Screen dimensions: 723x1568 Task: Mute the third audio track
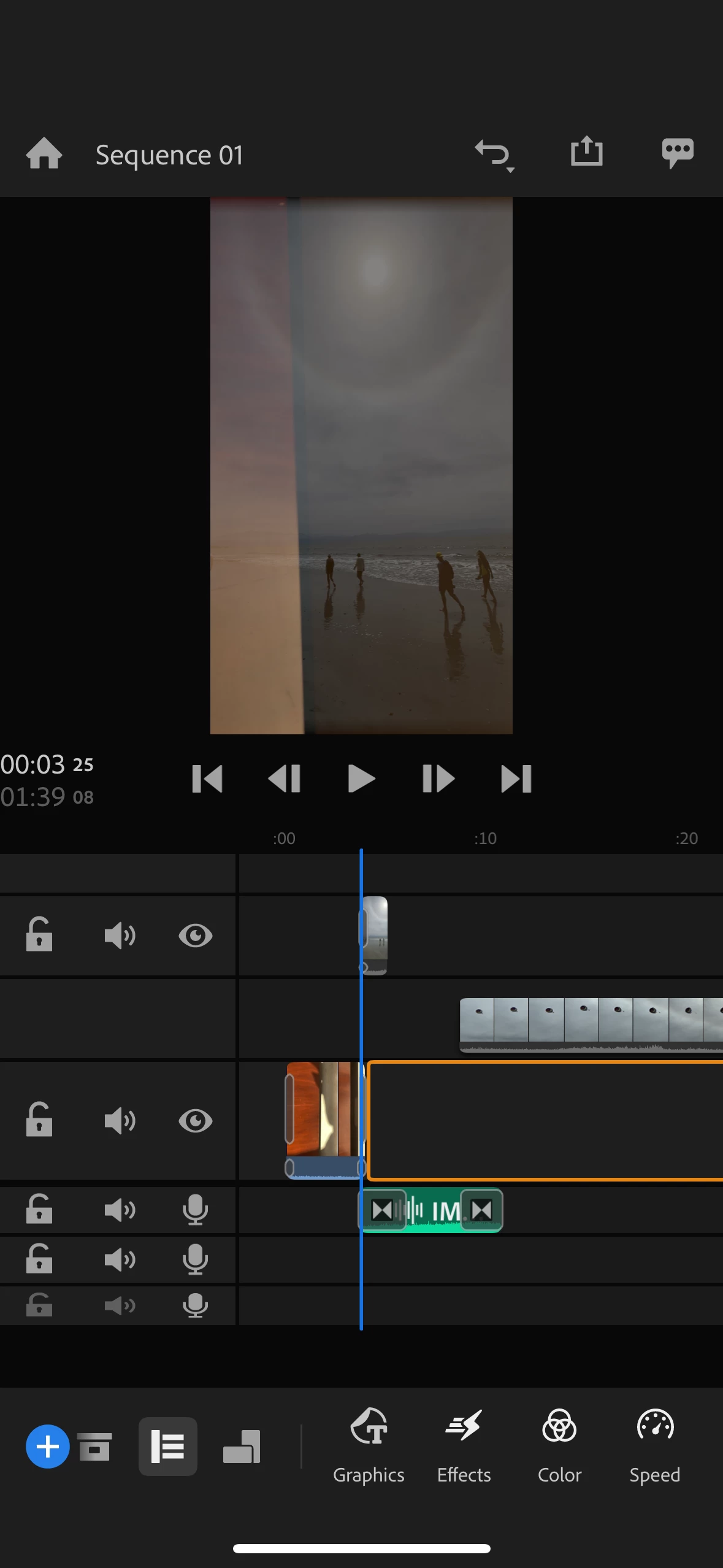(120, 1305)
